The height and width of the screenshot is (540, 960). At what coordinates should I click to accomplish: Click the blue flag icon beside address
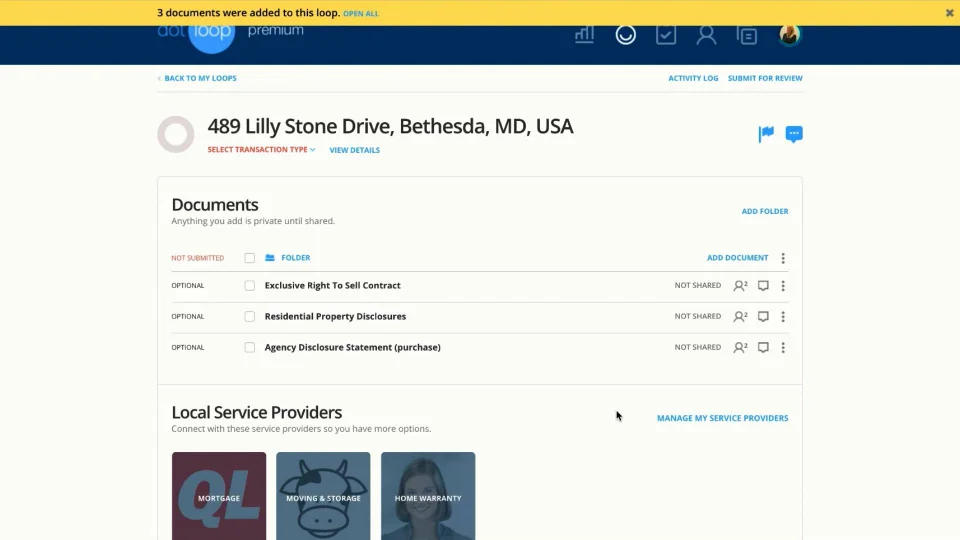click(766, 134)
